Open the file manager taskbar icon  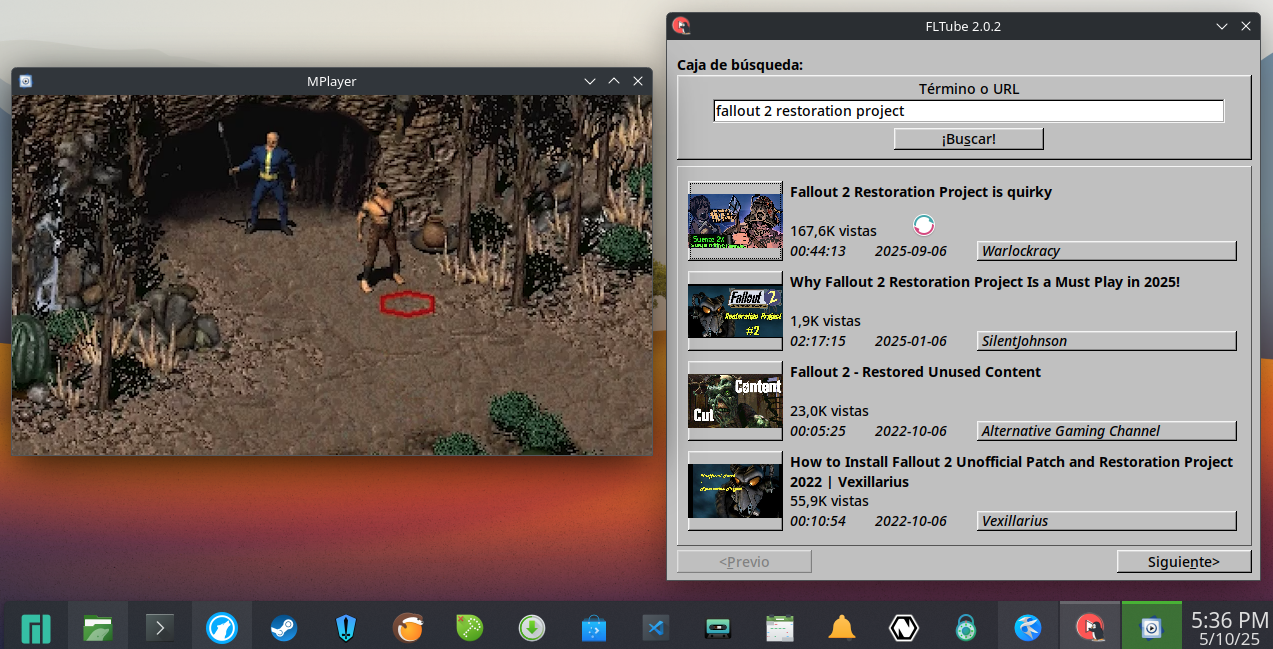point(98,628)
